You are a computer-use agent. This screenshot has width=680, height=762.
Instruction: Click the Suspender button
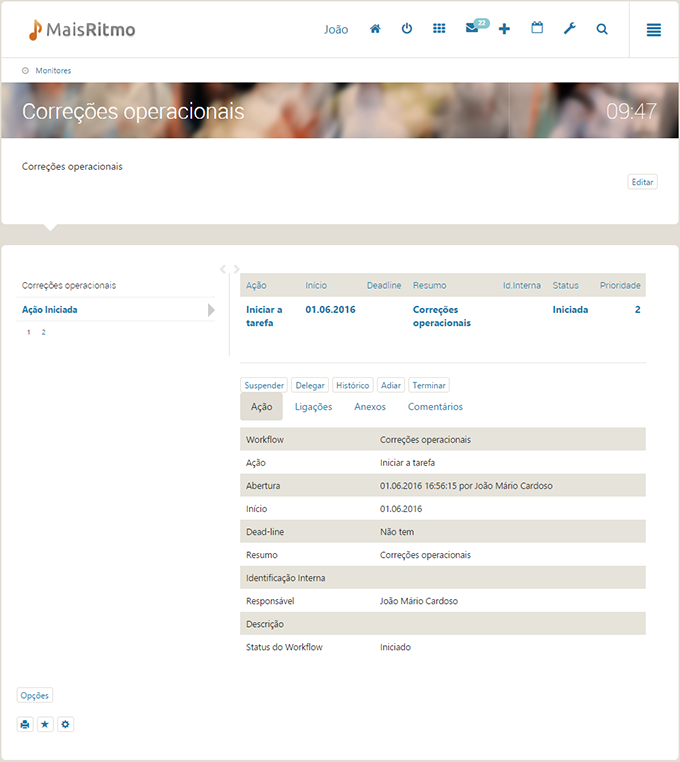coord(264,385)
